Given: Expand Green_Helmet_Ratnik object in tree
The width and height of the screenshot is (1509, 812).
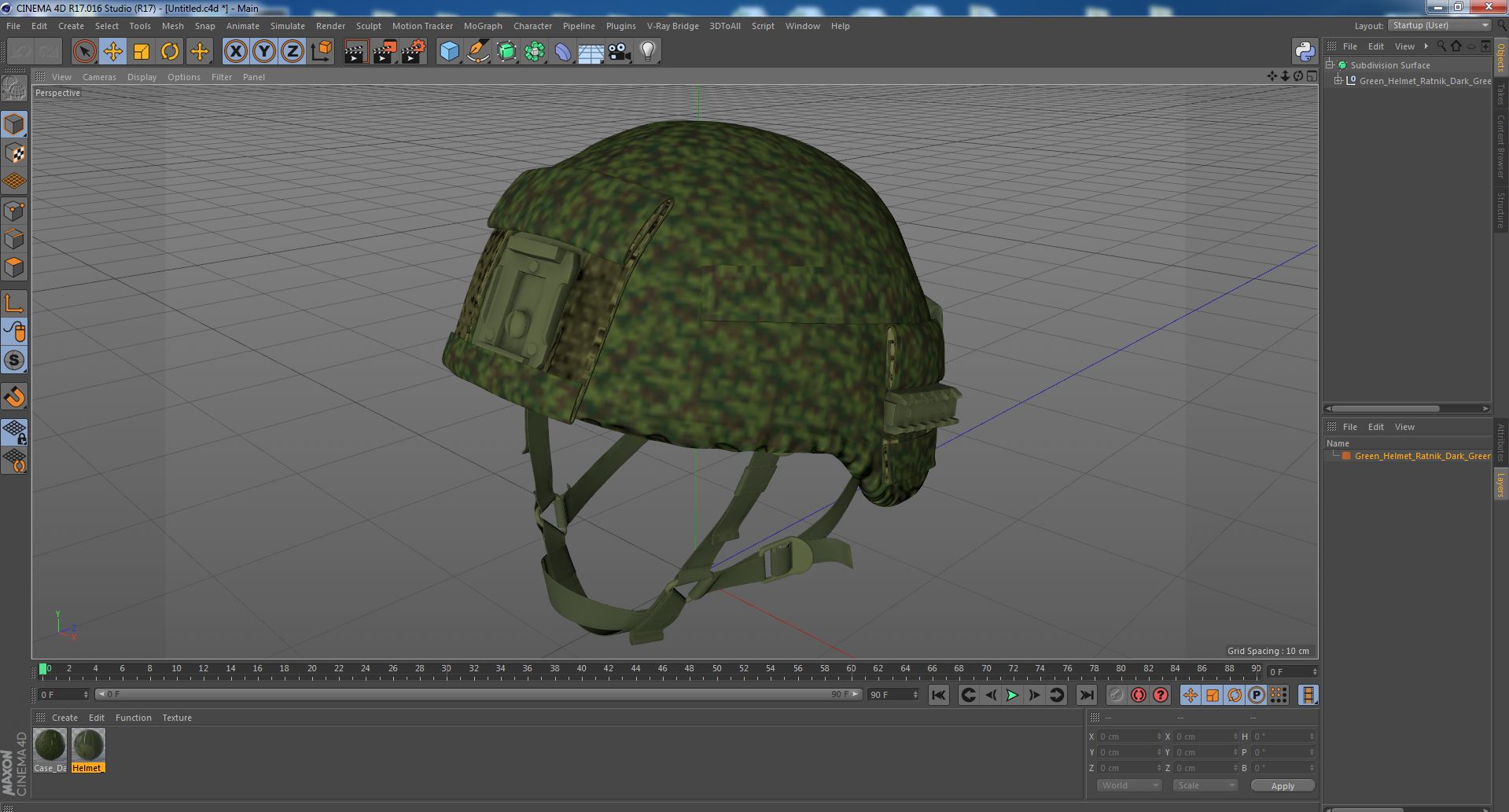Looking at the screenshot, I should [1338, 81].
